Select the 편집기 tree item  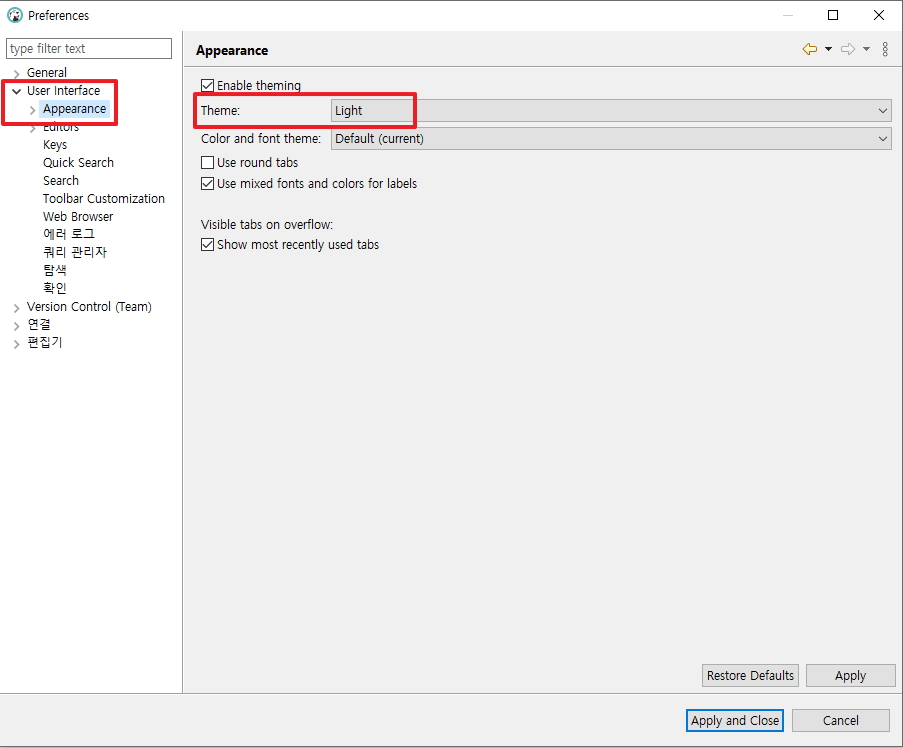click(44, 342)
